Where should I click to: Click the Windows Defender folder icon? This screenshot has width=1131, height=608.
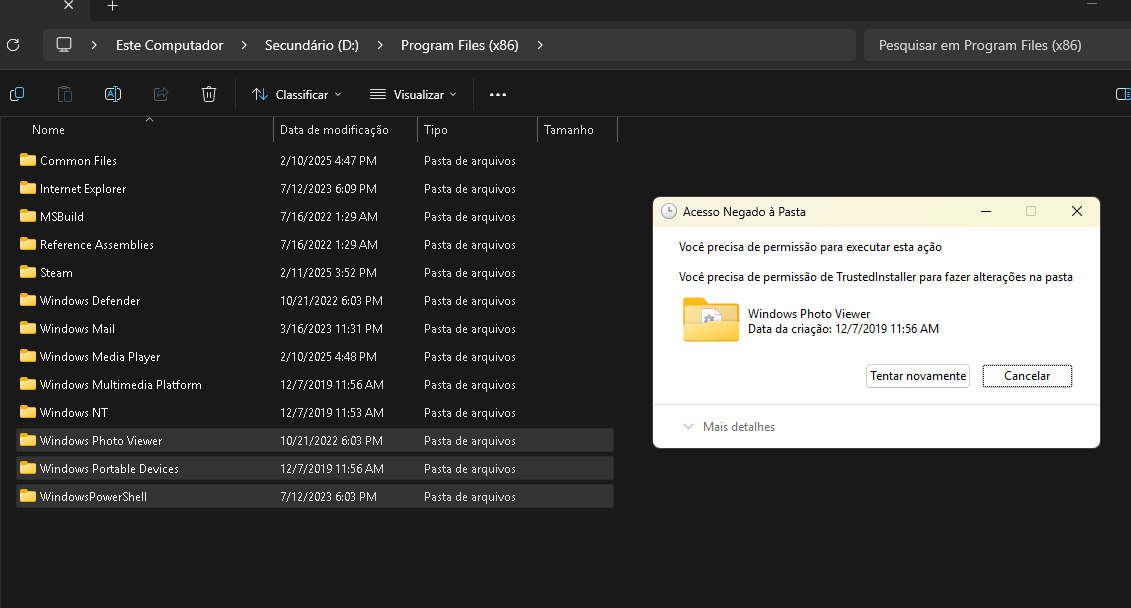(28, 300)
